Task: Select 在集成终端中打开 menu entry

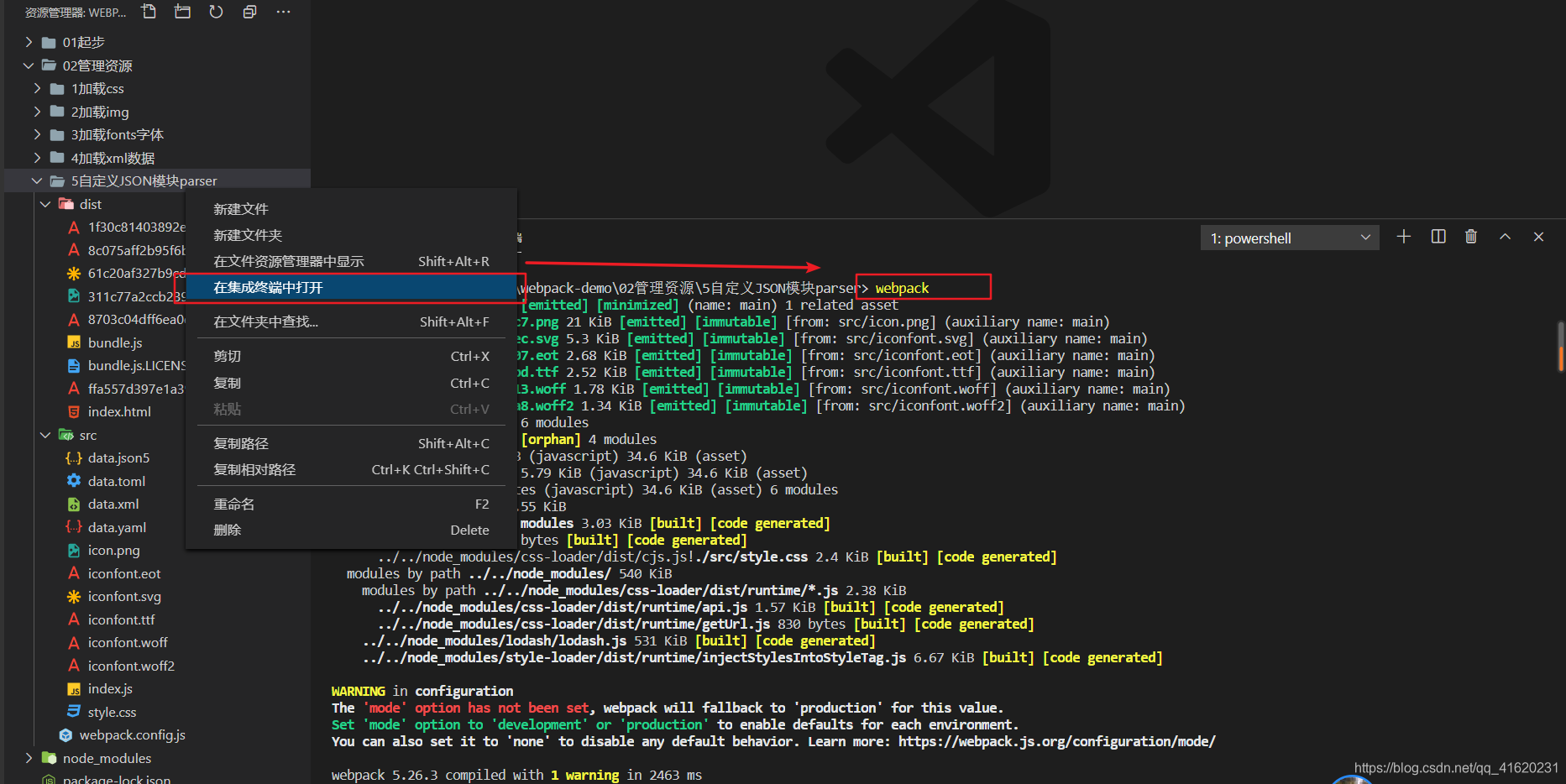Action: (351, 287)
